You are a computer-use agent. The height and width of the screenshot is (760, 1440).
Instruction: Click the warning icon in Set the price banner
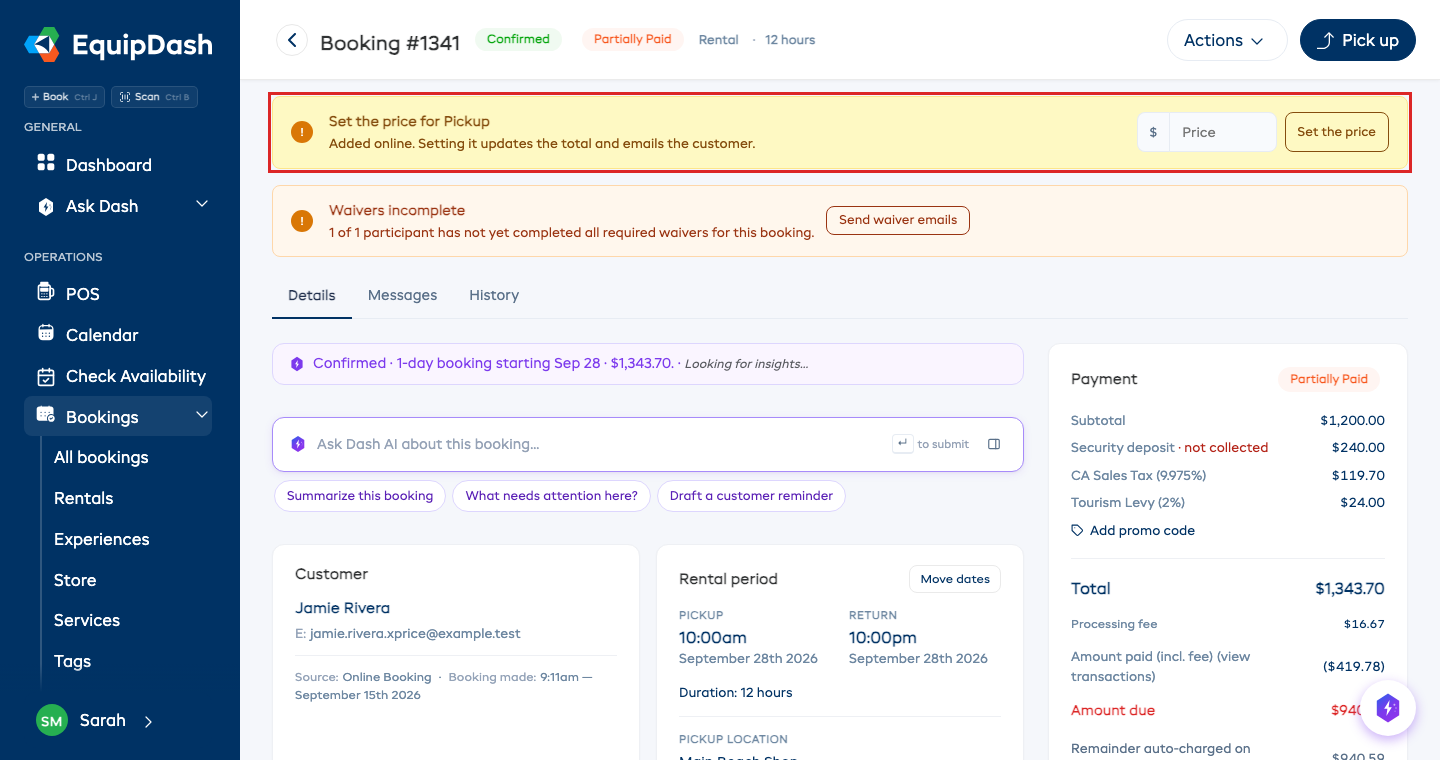click(301, 132)
